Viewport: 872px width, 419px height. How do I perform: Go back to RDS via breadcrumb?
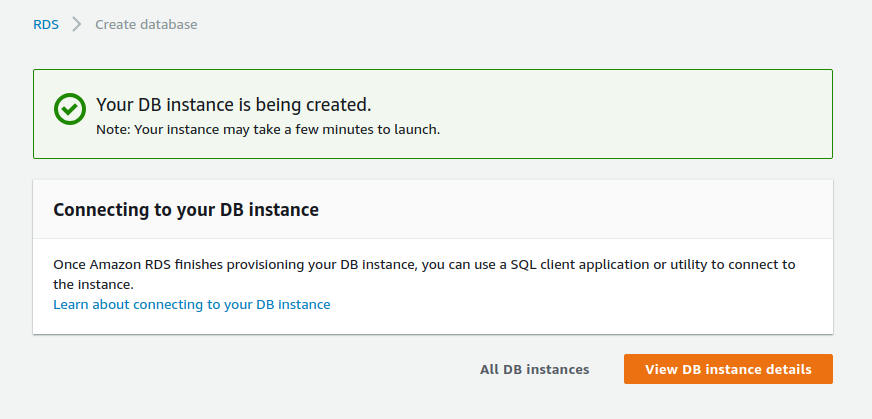[46, 24]
